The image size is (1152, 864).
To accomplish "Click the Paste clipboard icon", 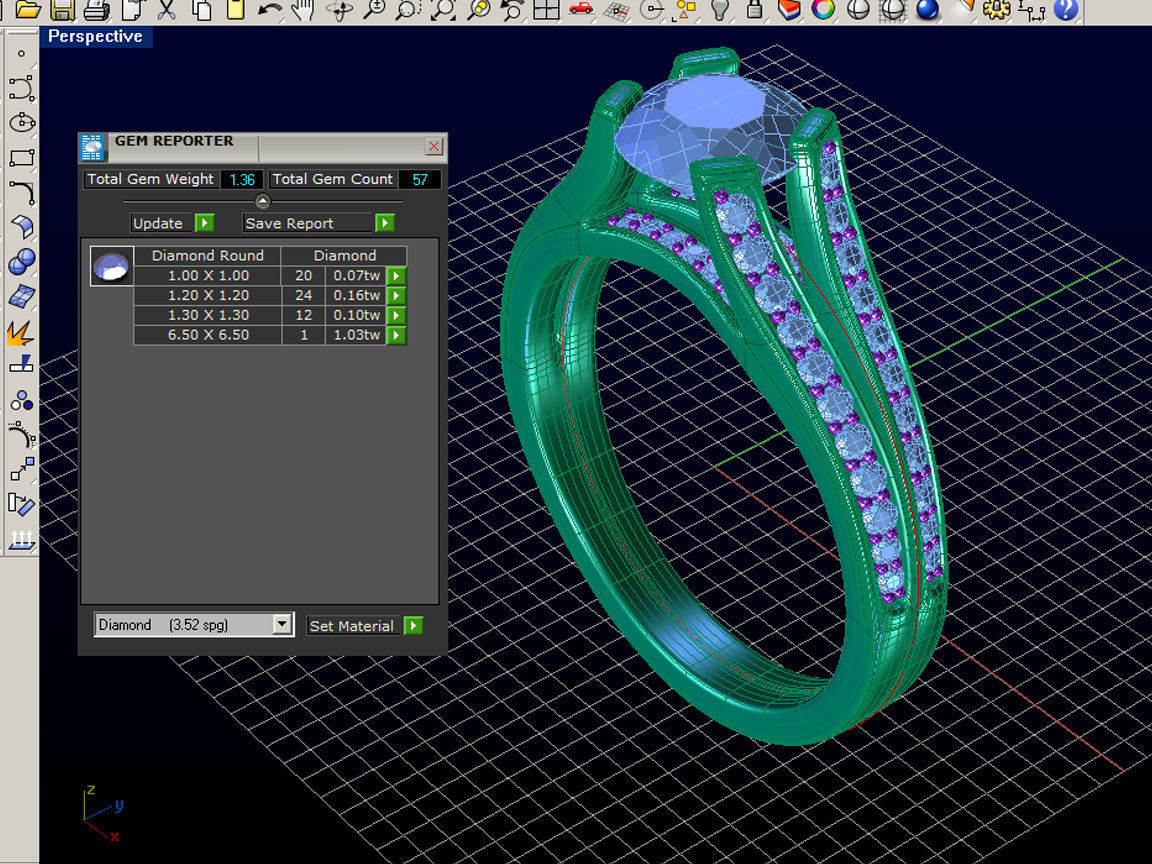I will (x=236, y=10).
